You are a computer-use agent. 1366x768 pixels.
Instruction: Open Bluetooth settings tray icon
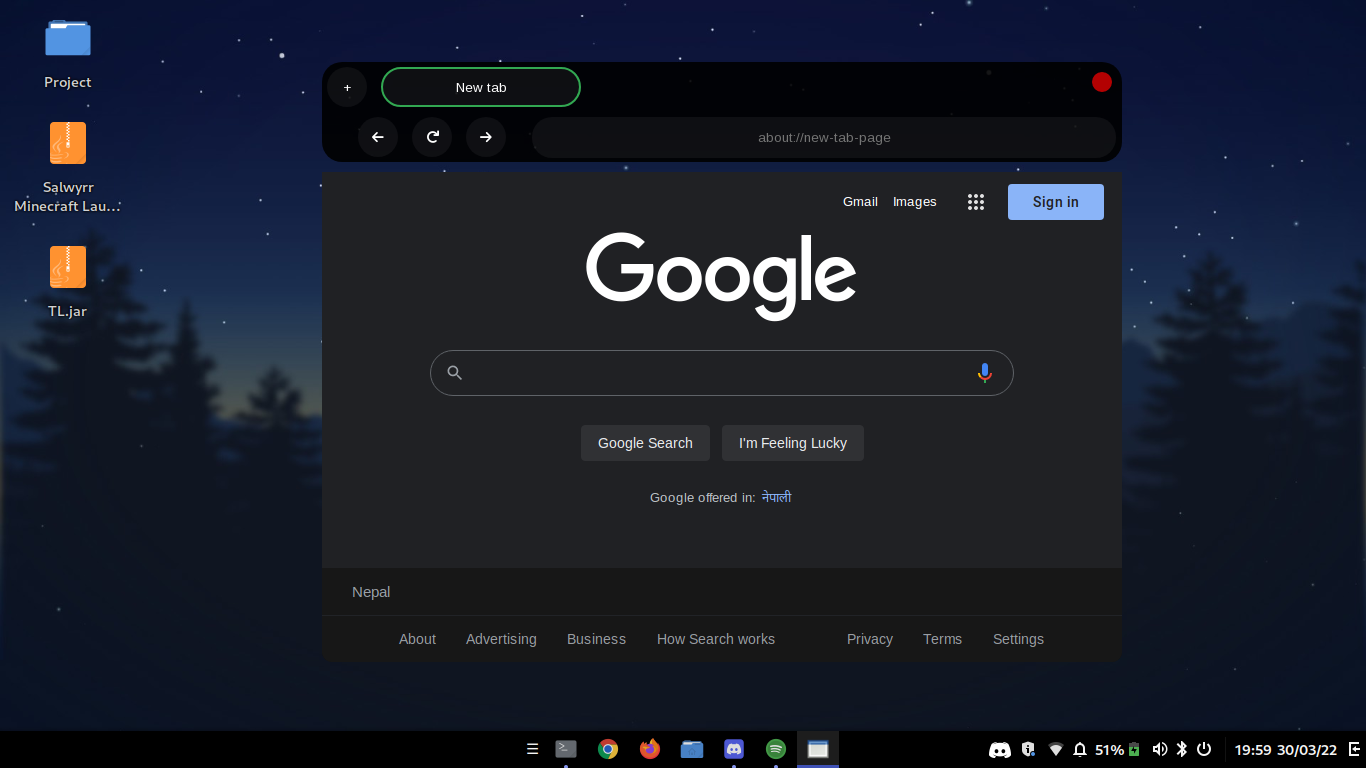(1181, 749)
